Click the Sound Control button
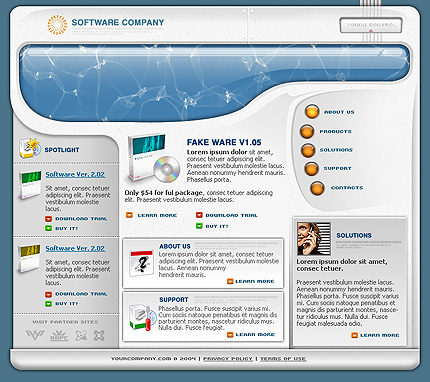Viewport: 430px width, 382px height. tap(371, 25)
